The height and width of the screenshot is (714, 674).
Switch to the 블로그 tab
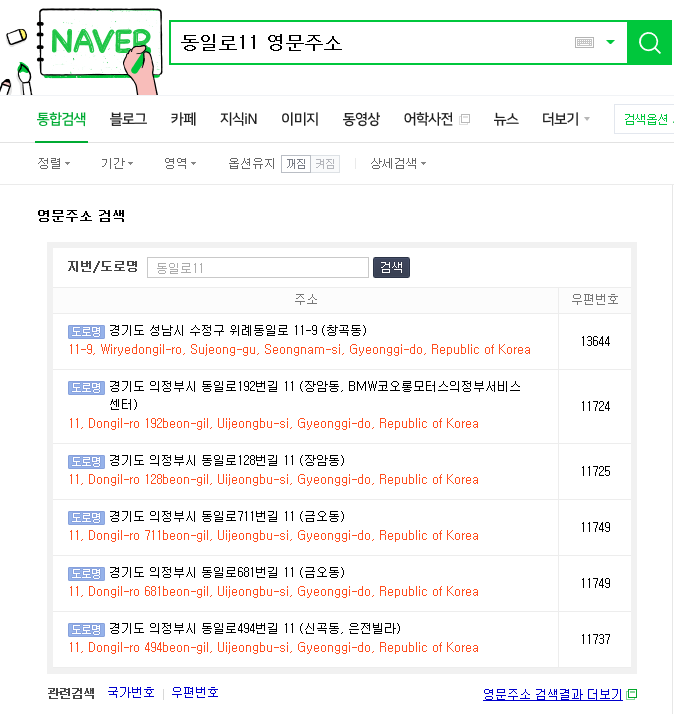[x=128, y=119]
